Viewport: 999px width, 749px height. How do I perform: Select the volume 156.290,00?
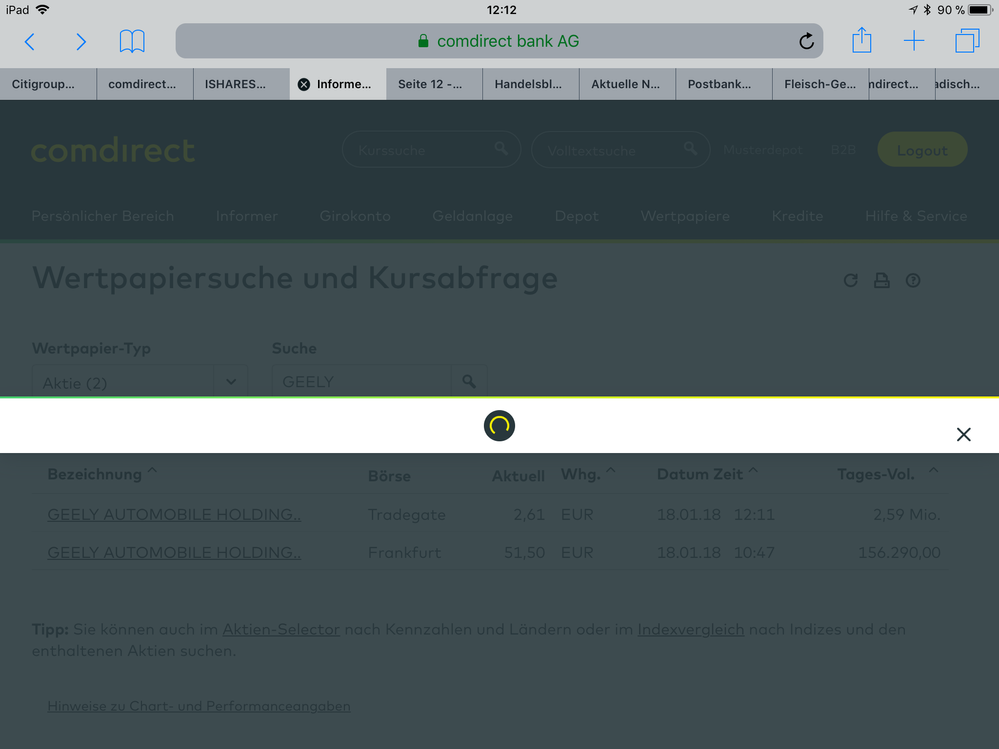899,552
